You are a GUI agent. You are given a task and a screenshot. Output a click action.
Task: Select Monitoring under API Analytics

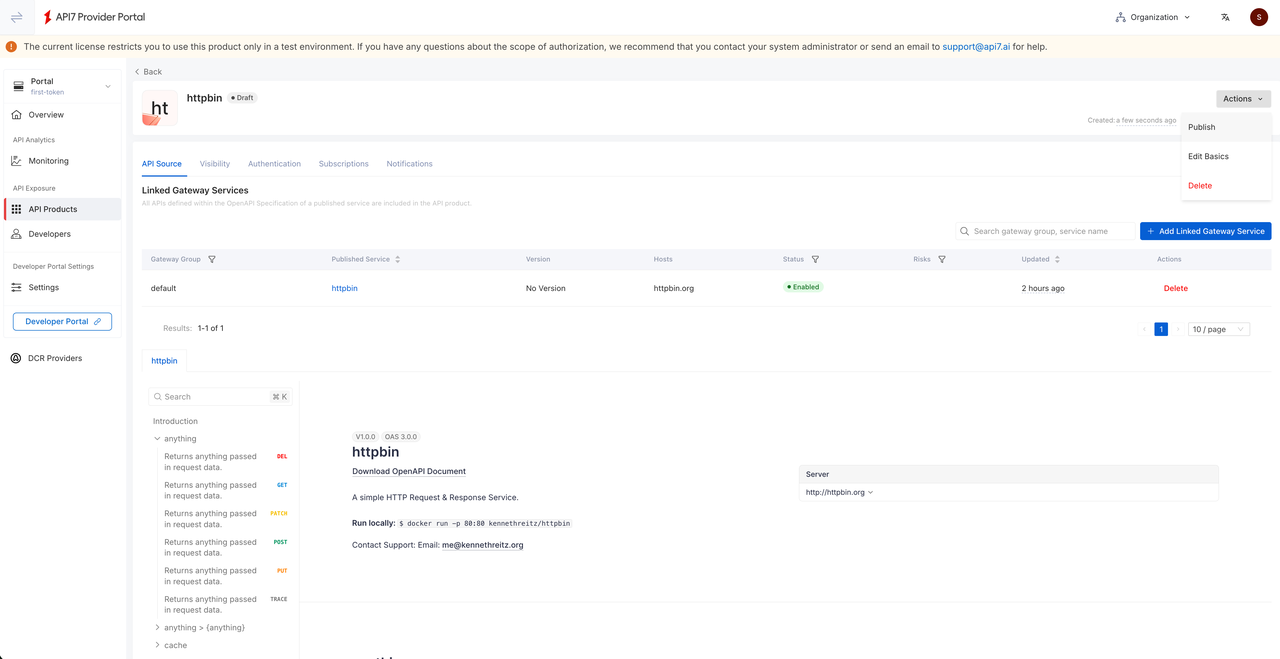[x=48, y=160]
